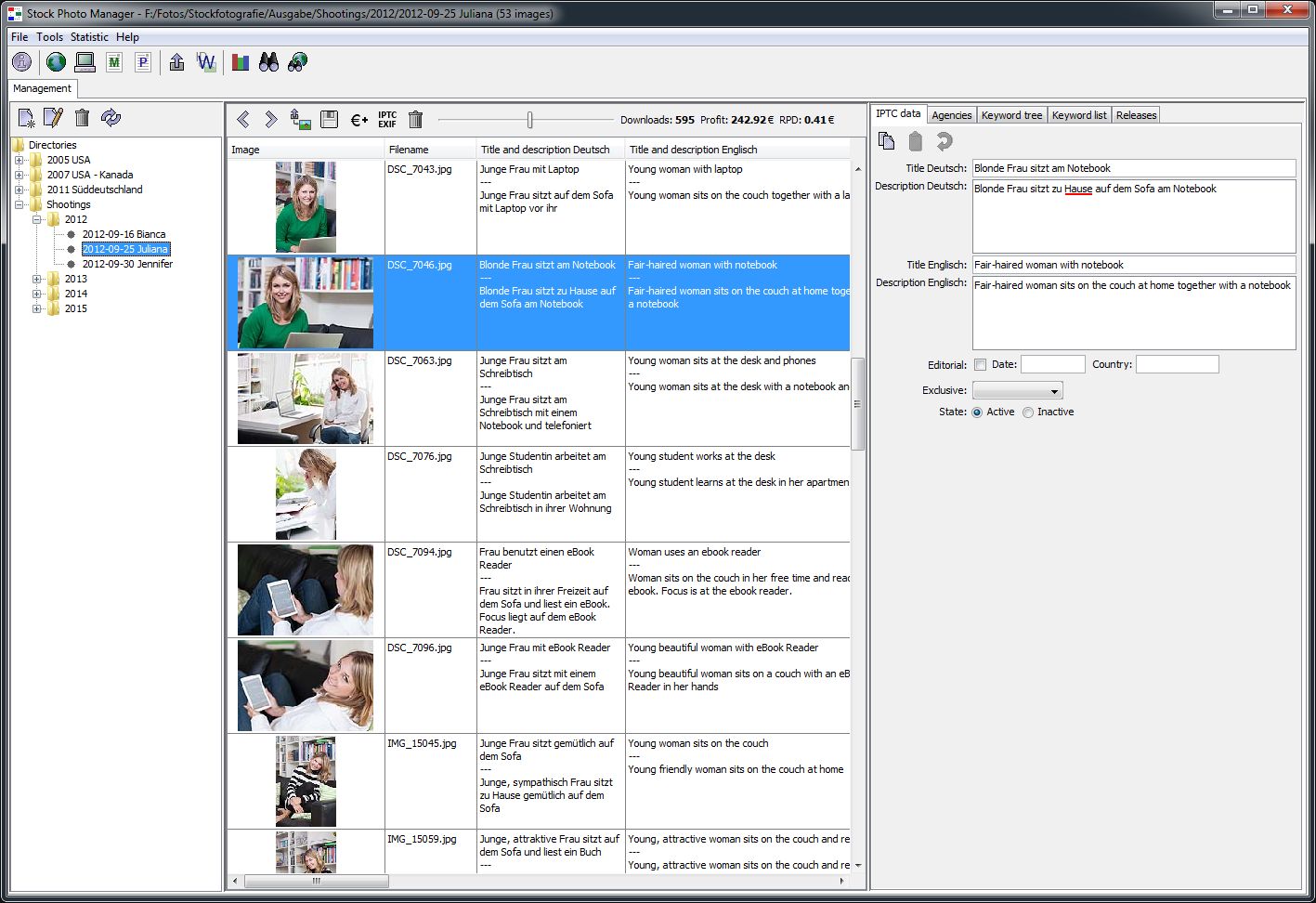Screen dimensions: 1316x903
Task: Click the Title and description Englisch header
Action: point(738,150)
